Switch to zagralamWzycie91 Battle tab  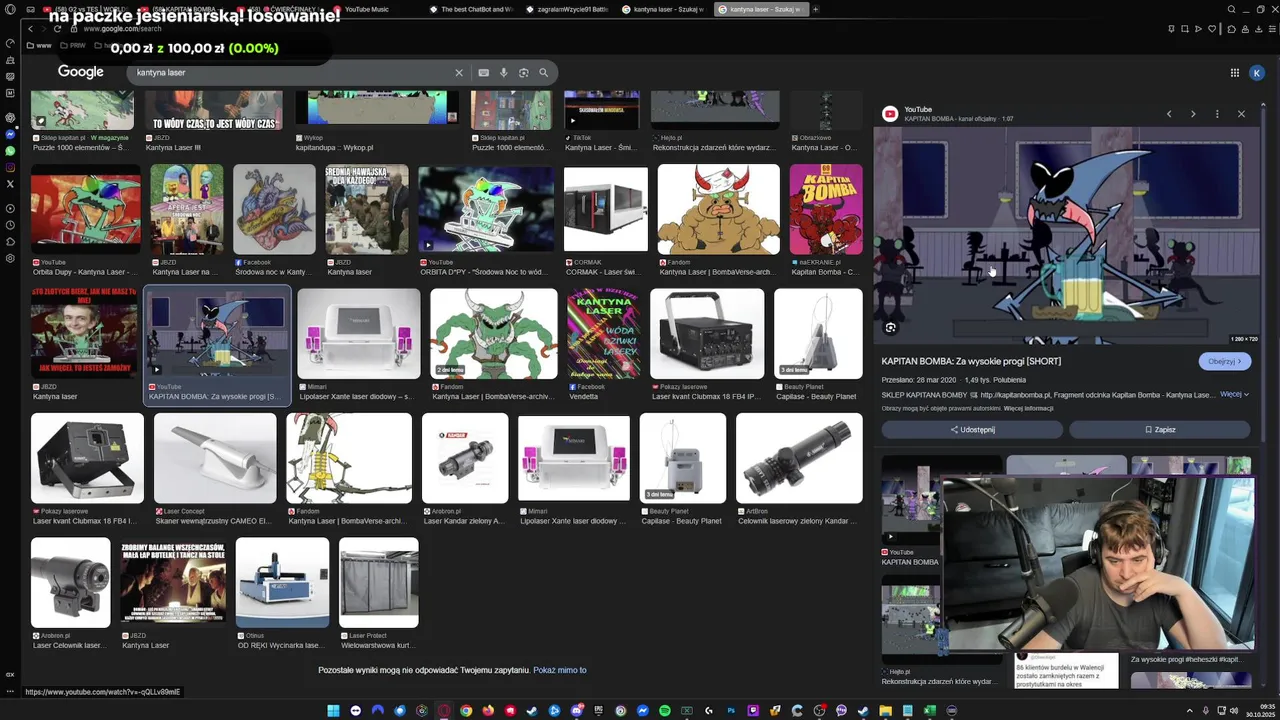(x=566, y=9)
